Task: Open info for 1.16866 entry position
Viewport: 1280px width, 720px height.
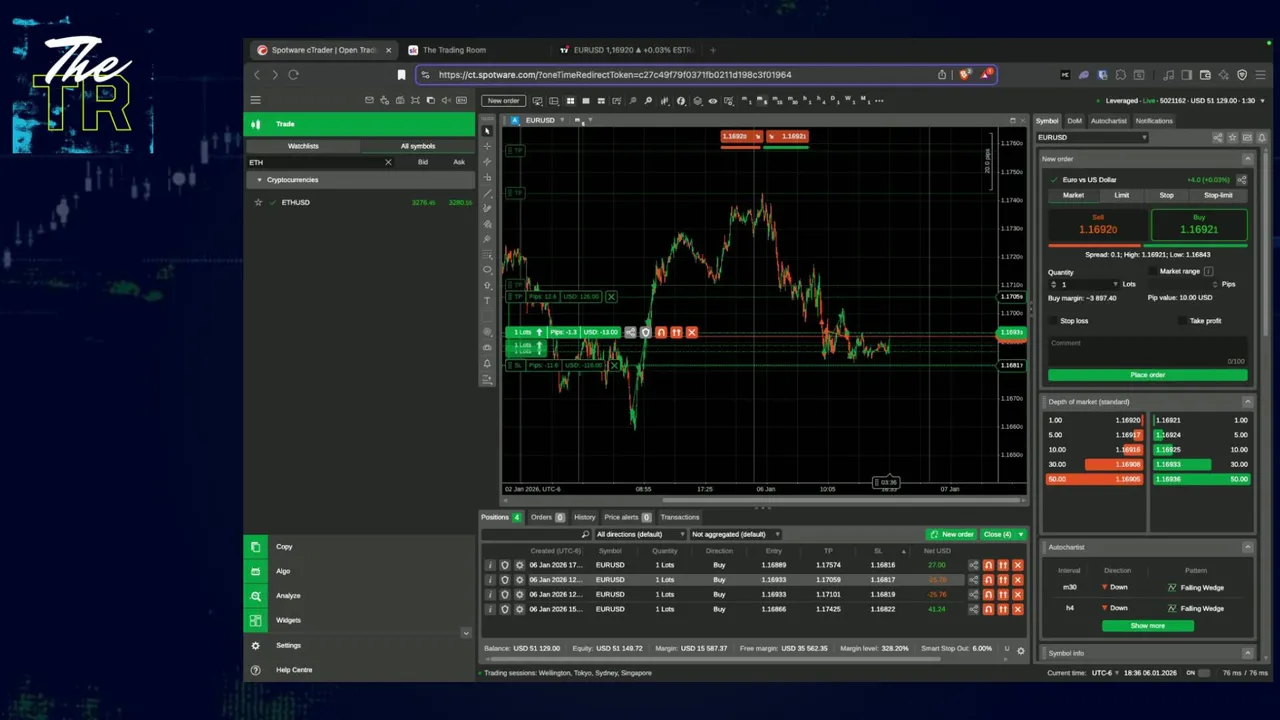Action: pyautogui.click(x=490, y=609)
